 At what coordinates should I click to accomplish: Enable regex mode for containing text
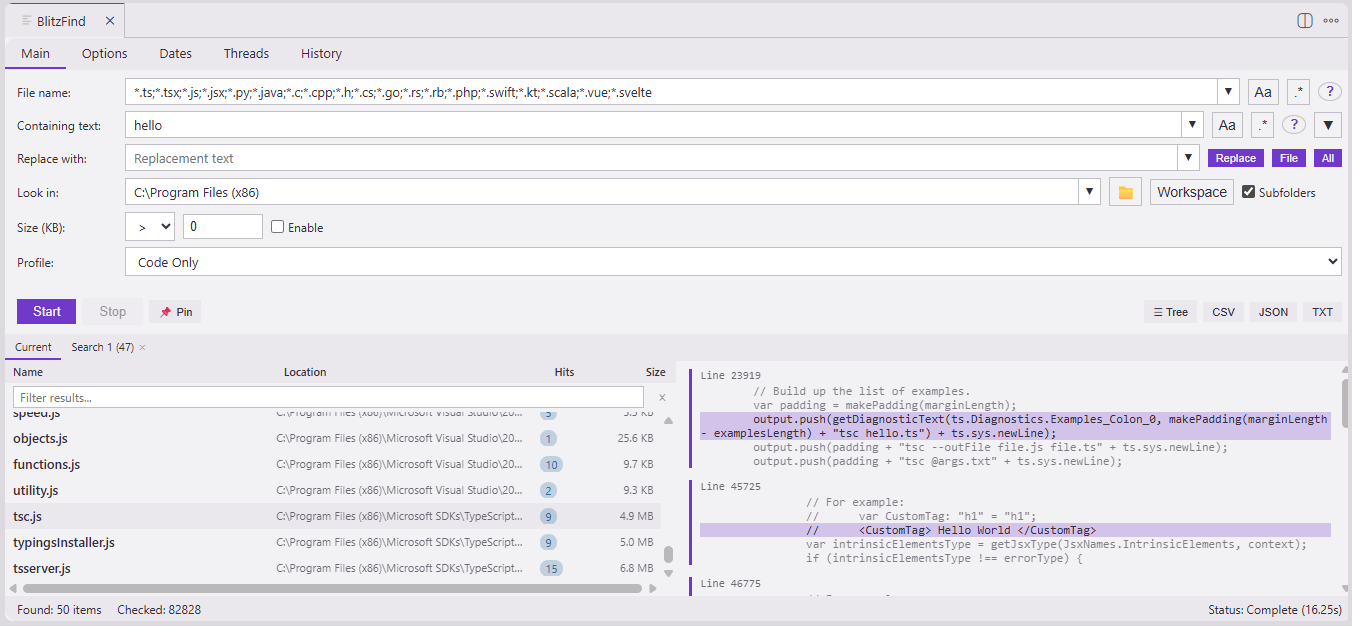coord(1262,124)
